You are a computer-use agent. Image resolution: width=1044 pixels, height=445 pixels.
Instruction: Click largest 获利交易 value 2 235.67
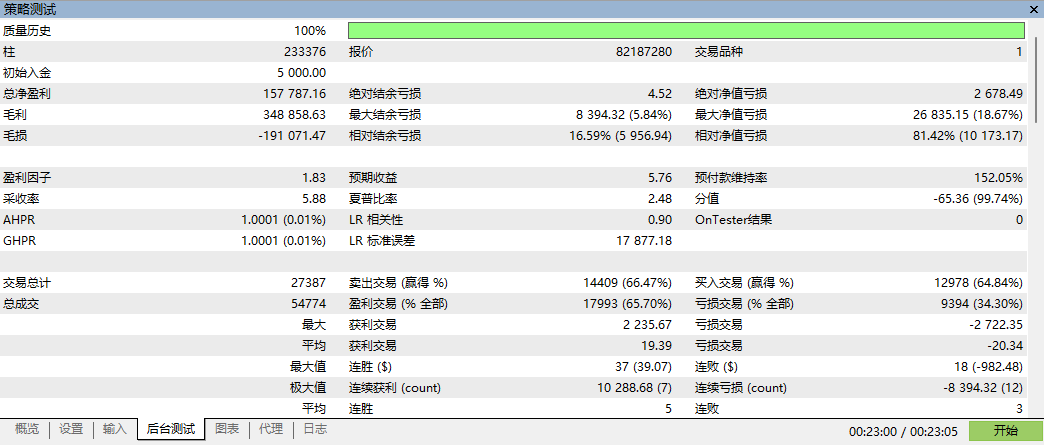(x=650, y=325)
